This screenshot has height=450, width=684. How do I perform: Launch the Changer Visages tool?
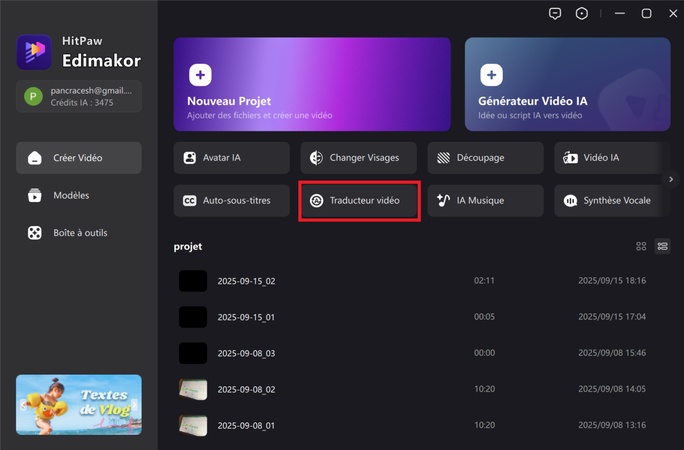(360, 158)
